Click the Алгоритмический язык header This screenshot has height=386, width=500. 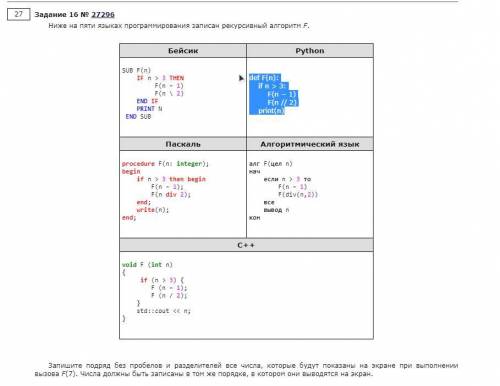pos(310,144)
